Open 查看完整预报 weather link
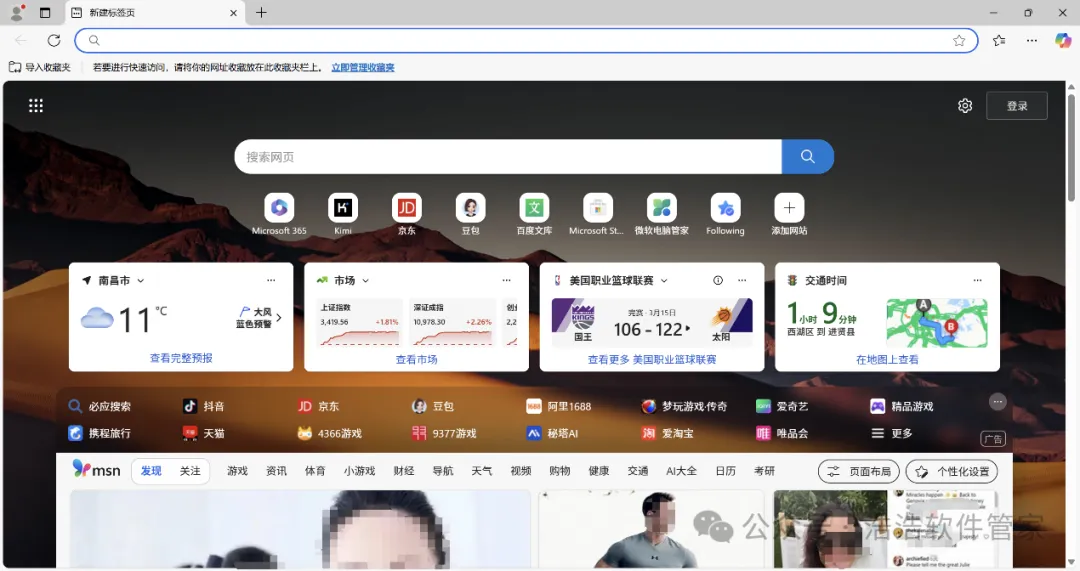 [x=181, y=358]
